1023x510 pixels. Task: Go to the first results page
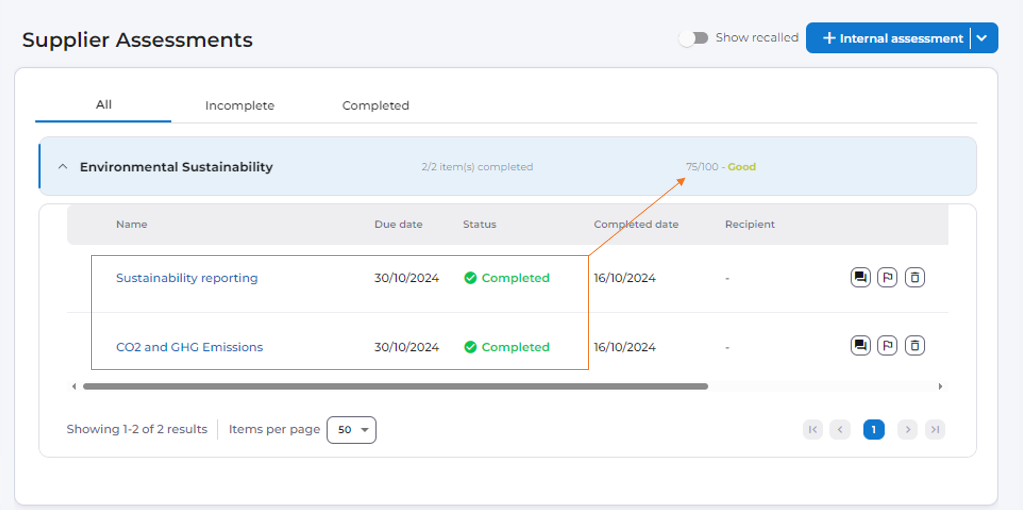click(813, 430)
